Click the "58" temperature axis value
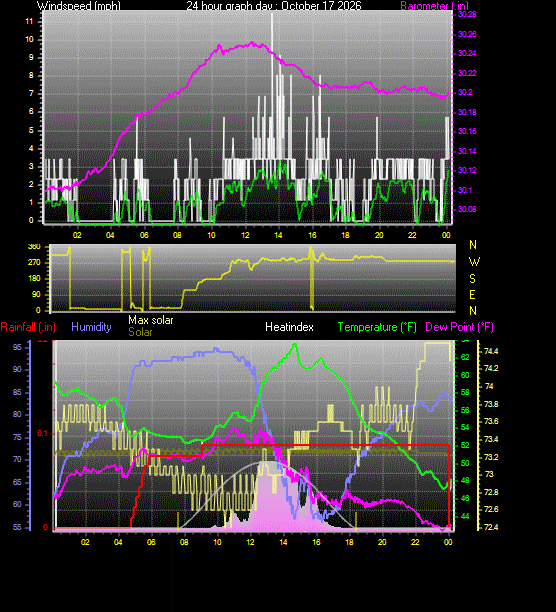The height and width of the screenshot is (612, 556). [x=465, y=393]
